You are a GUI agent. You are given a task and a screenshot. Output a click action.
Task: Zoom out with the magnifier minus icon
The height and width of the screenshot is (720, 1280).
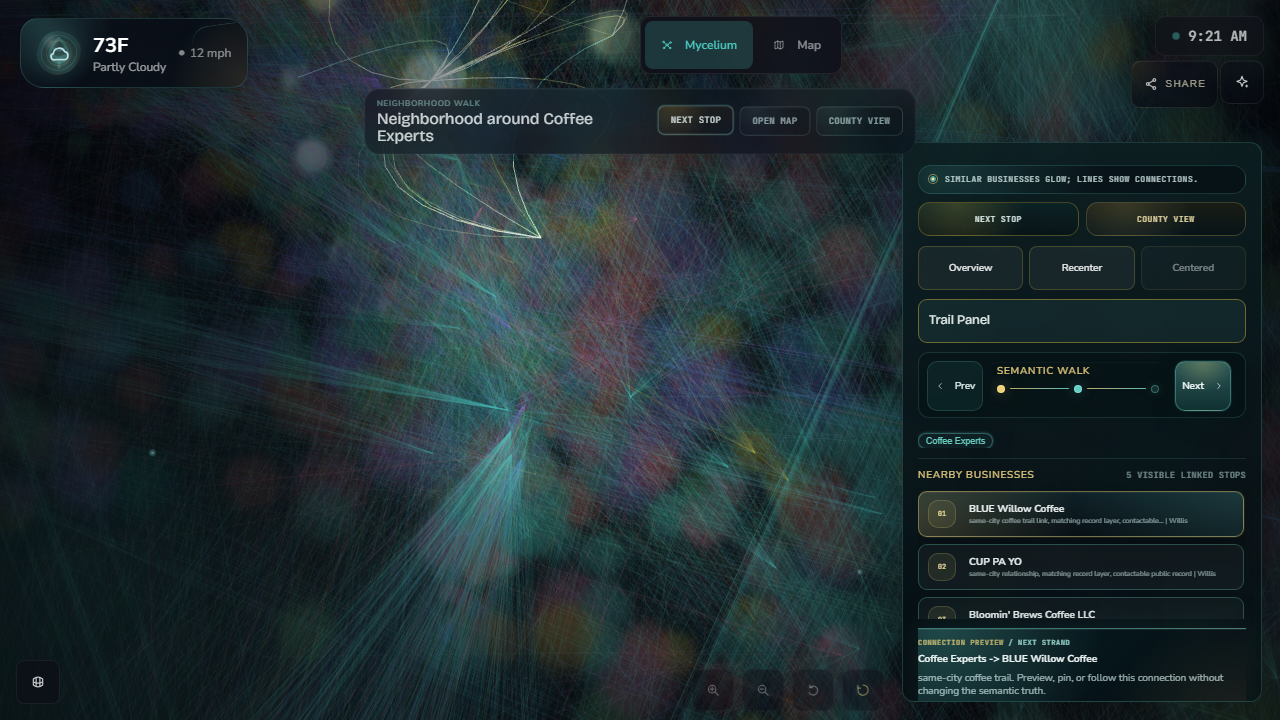pos(763,690)
